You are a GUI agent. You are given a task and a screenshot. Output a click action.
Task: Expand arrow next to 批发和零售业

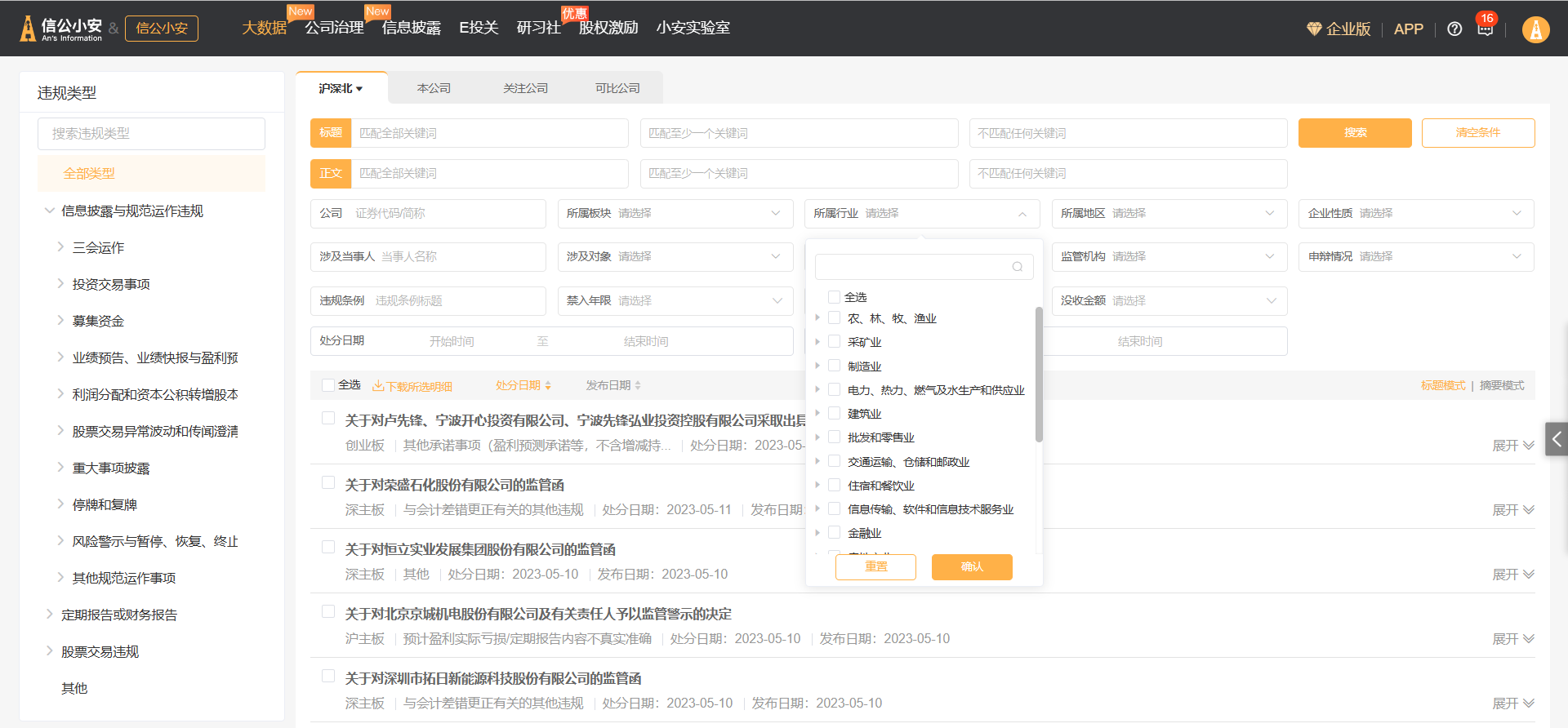click(x=817, y=437)
